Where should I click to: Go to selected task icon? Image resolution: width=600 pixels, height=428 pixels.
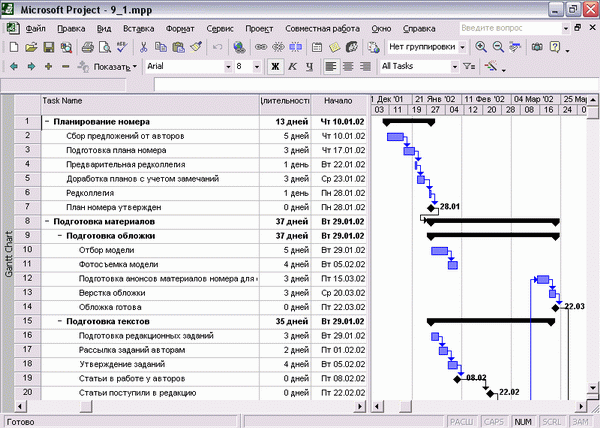[x=515, y=47]
